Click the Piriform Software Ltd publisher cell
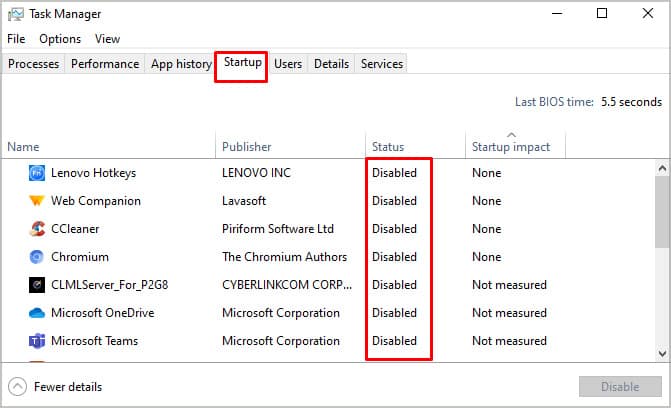Screen dimensions: 671x408 click(278, 229)
